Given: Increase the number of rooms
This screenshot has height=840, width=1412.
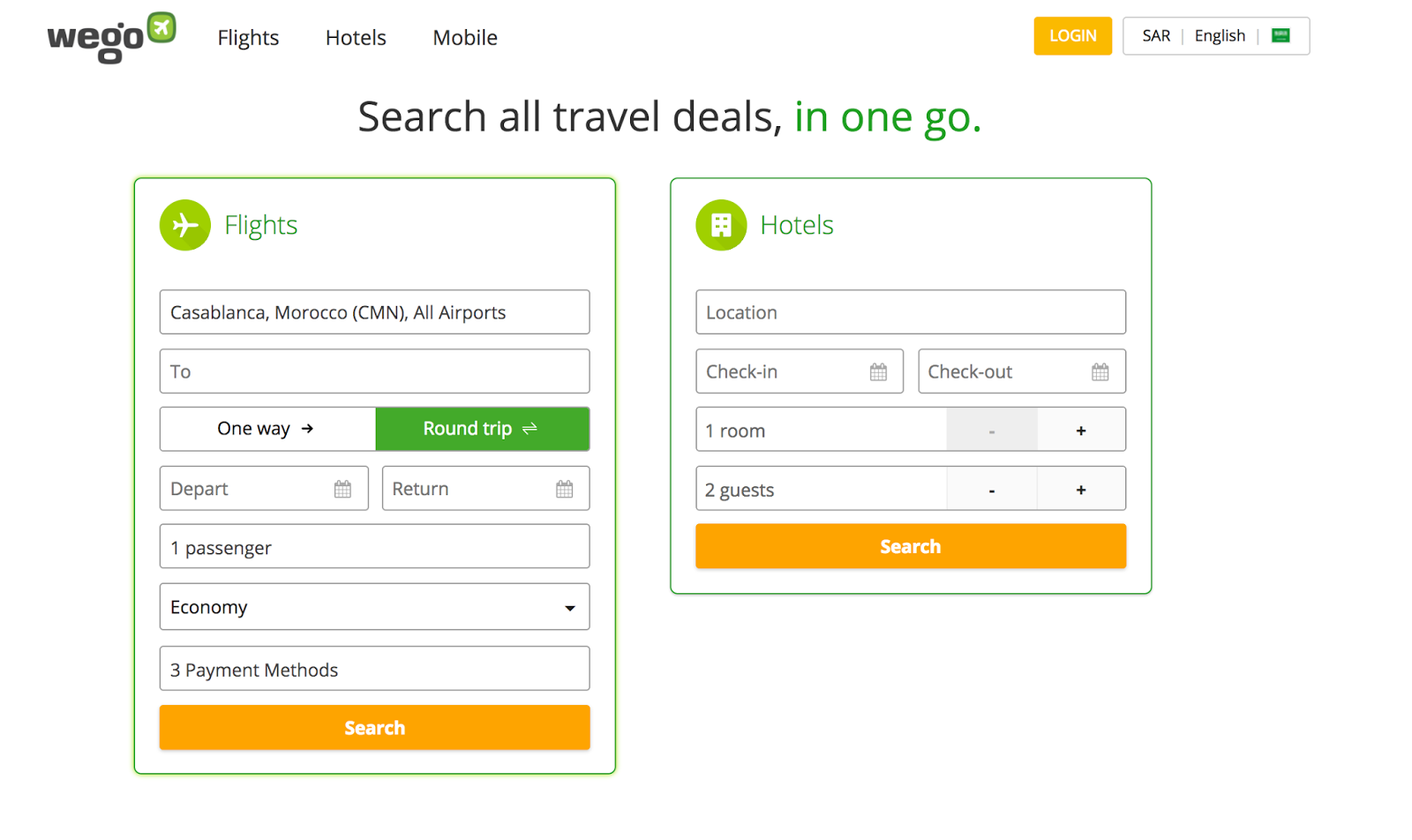Looking at the screenshot, I should (x=1080, y=431).
